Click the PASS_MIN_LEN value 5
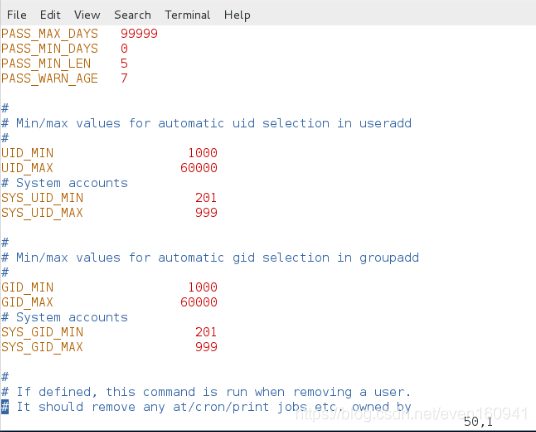This screenshot has height=432, width=536. [124, 64]
